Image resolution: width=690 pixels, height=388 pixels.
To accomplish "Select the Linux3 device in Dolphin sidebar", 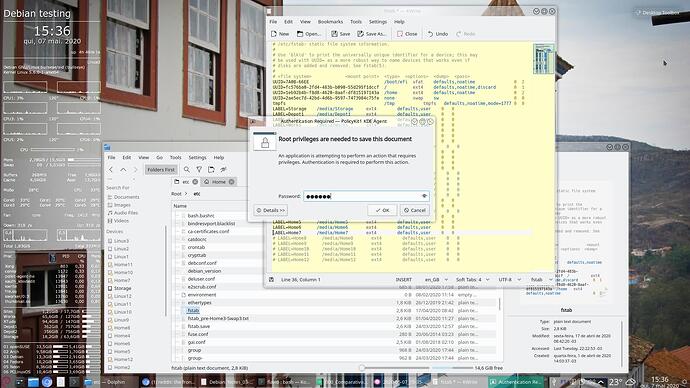I will pos(119,241).
